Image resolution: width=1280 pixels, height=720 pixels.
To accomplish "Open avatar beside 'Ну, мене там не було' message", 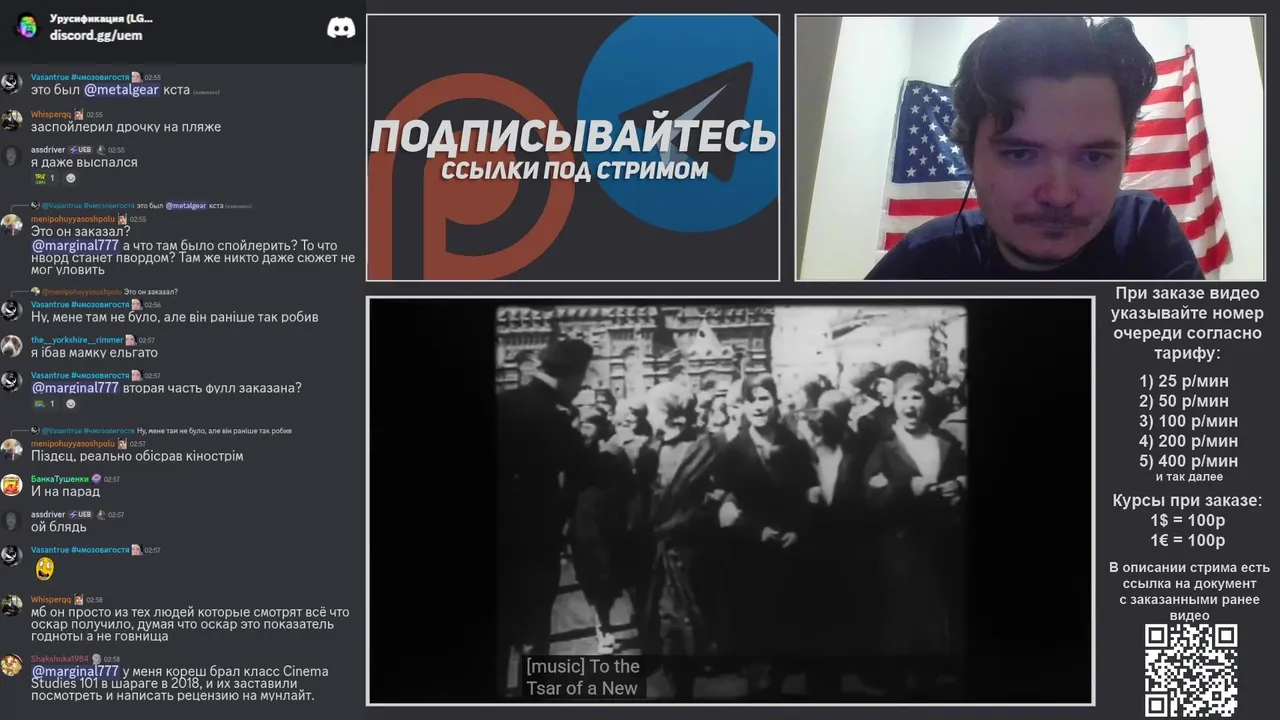I will [12, 311].
